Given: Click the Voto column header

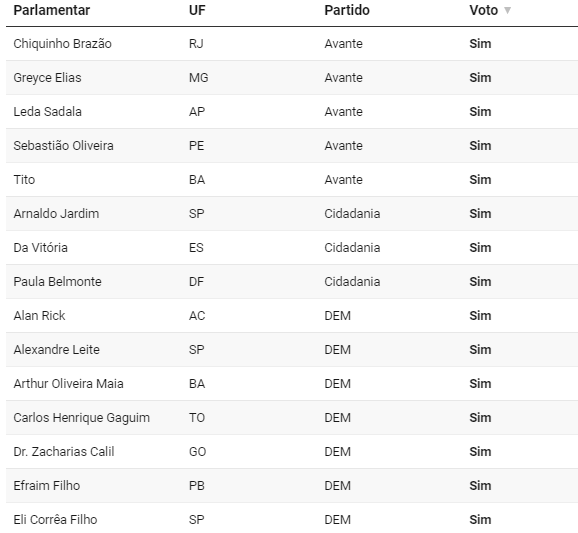Looking at the screenshot, I should (483, 10).
